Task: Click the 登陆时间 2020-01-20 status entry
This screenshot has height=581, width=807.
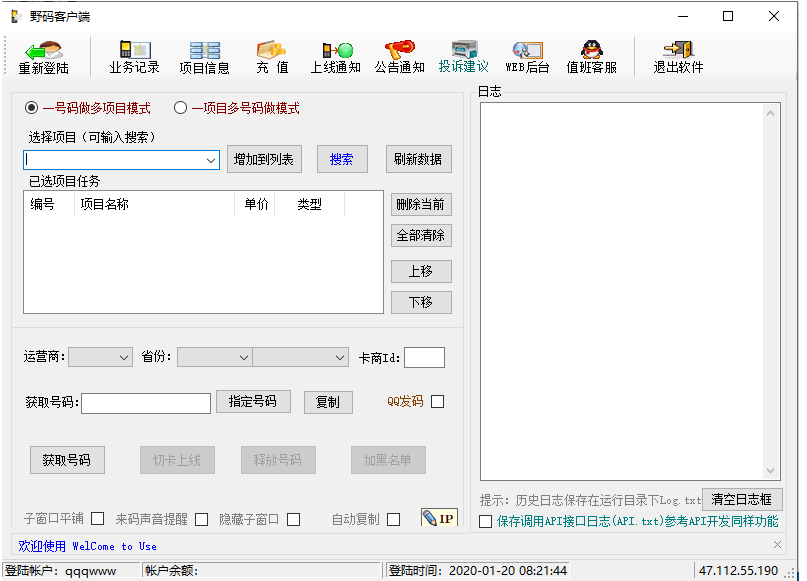Action: [x=478, y=571]
